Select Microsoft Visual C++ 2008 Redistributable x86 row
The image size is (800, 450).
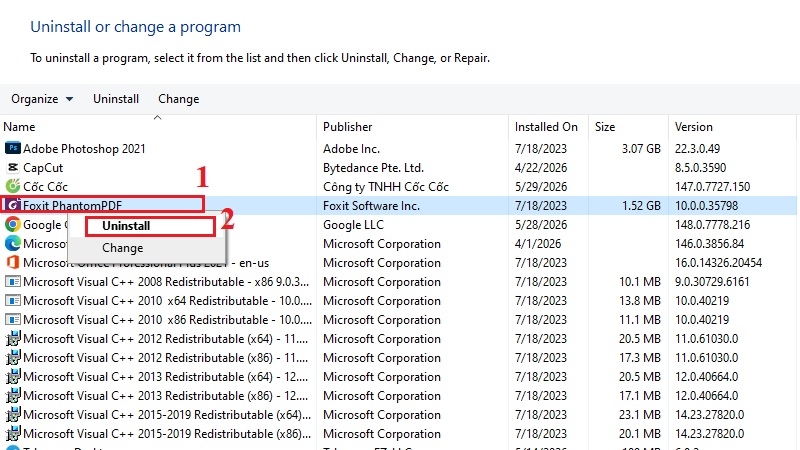pyautogui.click(x=398, y=282)
